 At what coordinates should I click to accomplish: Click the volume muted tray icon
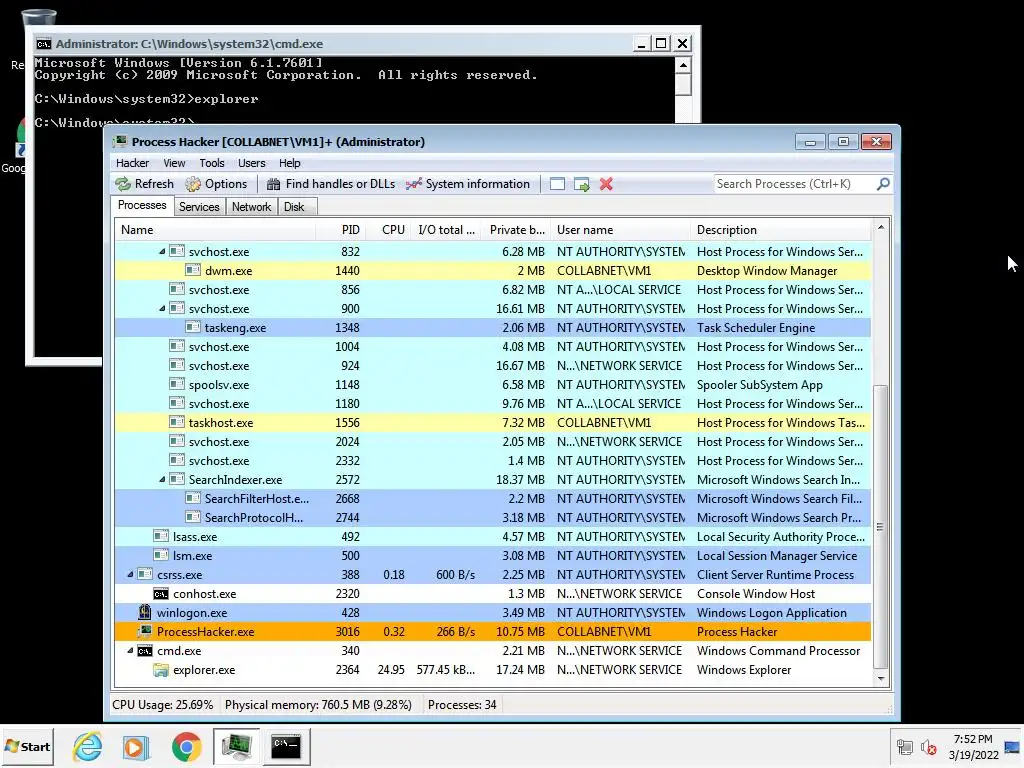coord(928,746)
